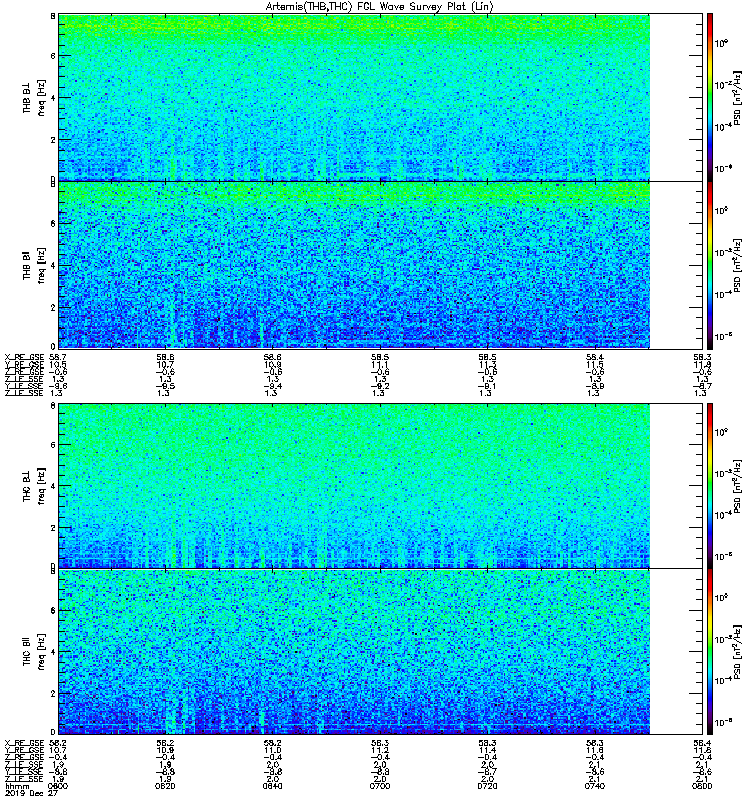Click the color bar beside the THC B-perpendicular panel
This screenshot has height=800, width=750.
click(710, 486)
